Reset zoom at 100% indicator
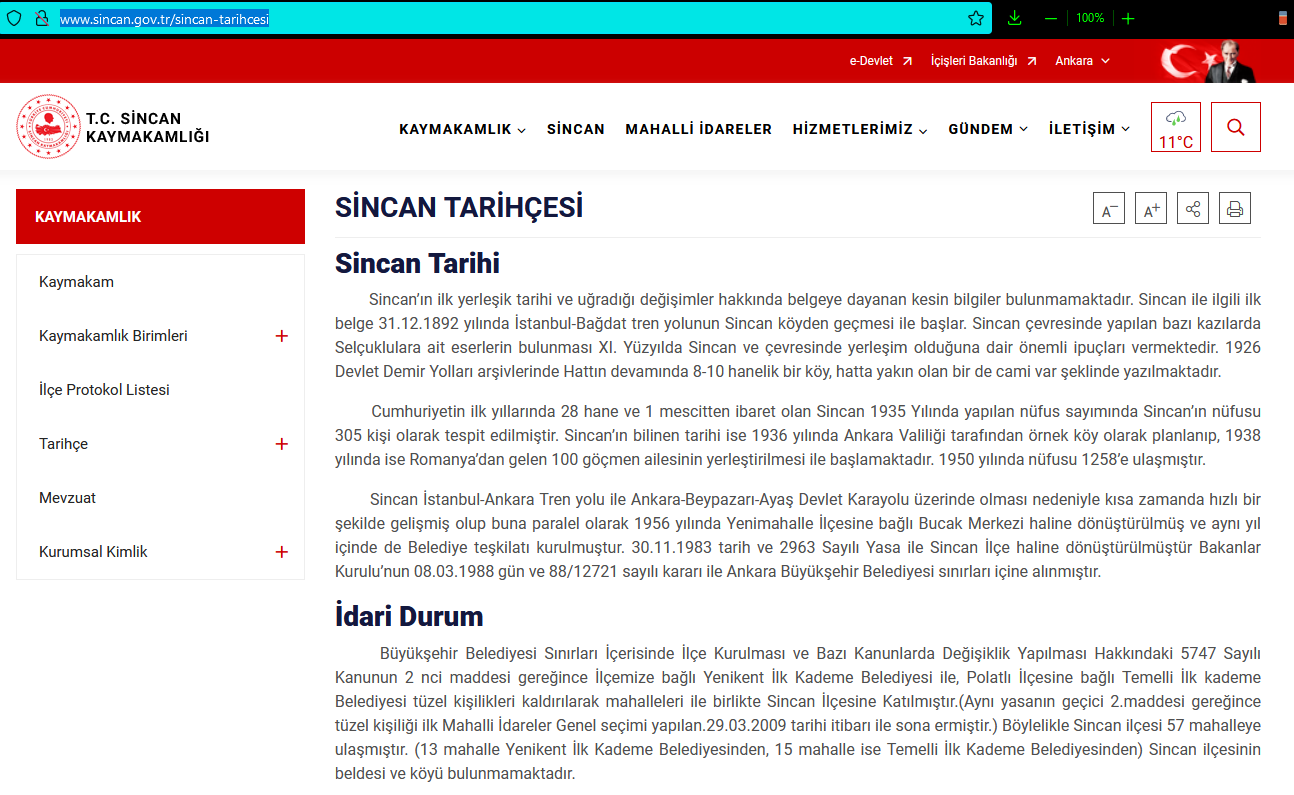This screenshot has width=1294, height=795. click(1090, 18)
